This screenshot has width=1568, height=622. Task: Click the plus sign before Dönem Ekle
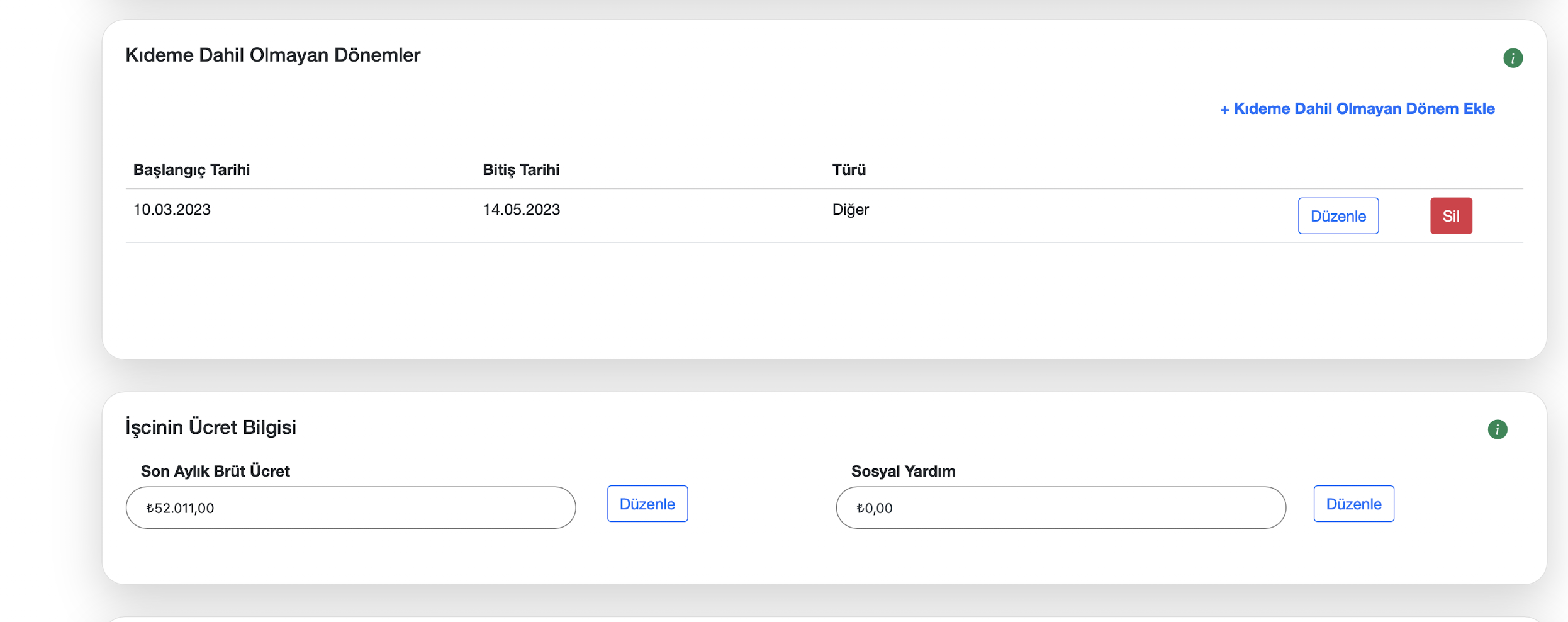pos(1224,110)
